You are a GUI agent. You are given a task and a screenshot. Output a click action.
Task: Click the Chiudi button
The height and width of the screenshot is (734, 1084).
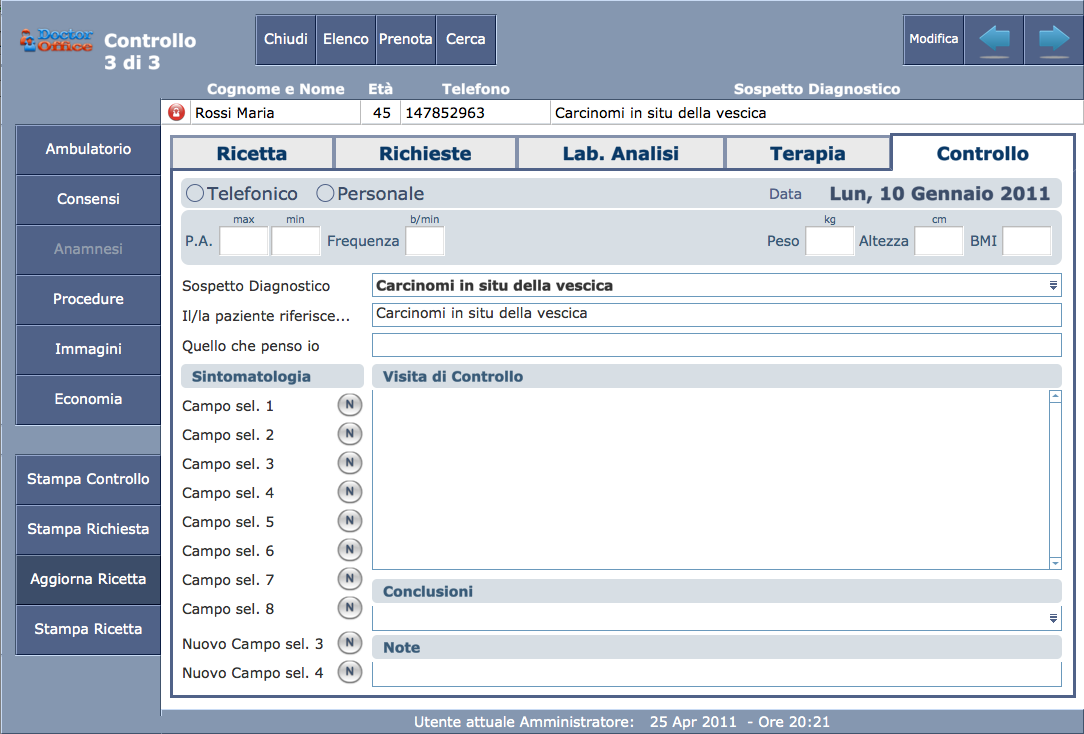tap(286, 39)
